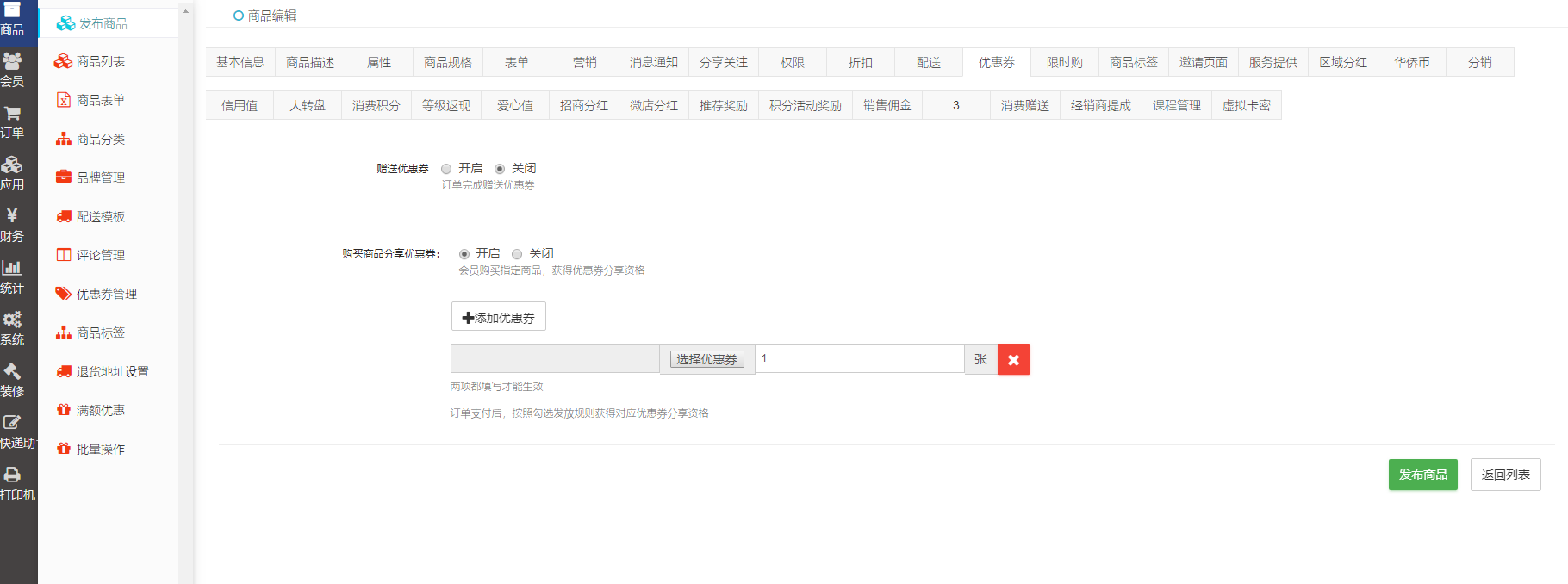
Task: Enable 赠送优惠券 with 开启 radio
Action: pos(446,169)
